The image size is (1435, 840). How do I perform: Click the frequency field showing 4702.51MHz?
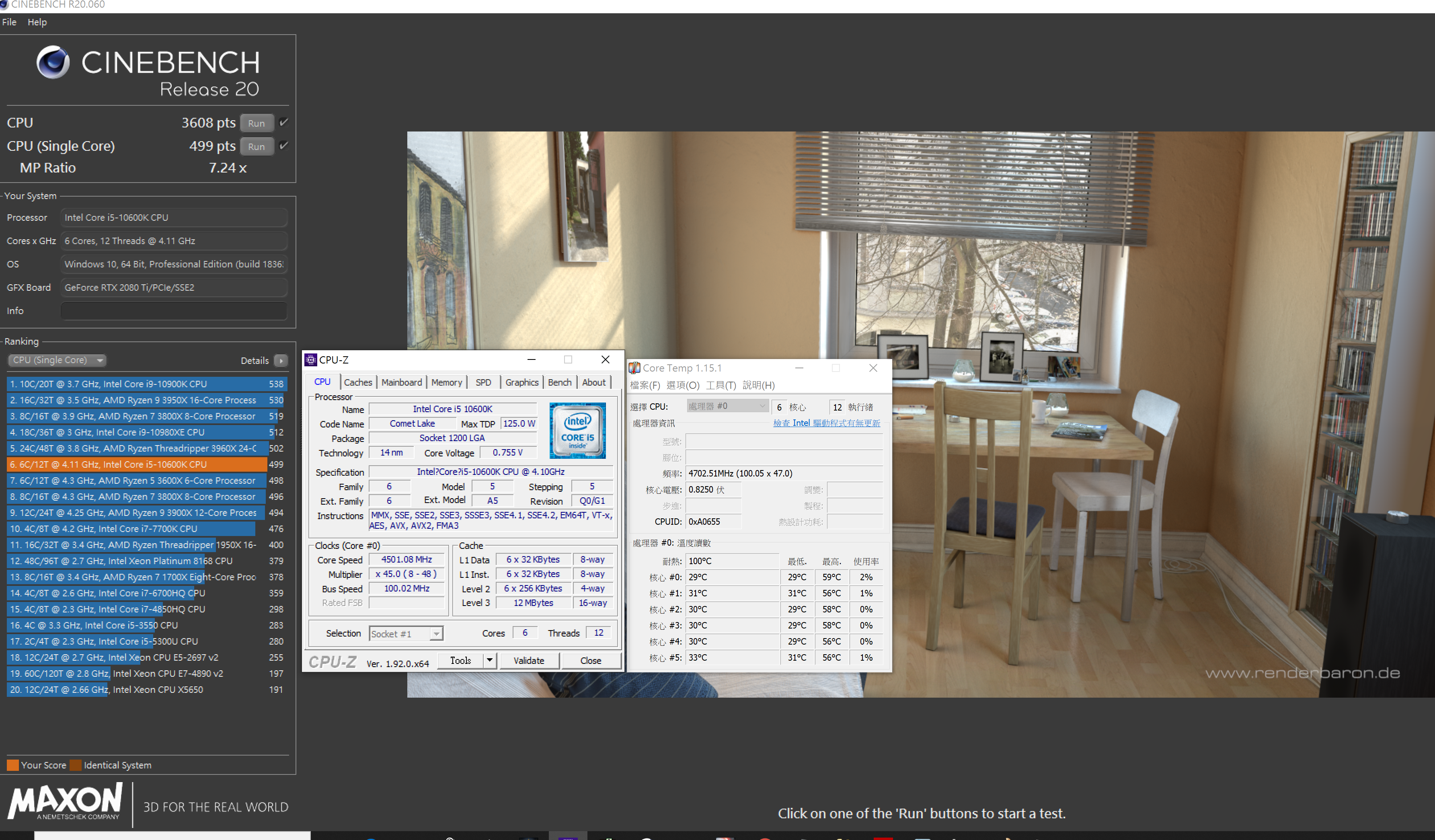[784, 473]
